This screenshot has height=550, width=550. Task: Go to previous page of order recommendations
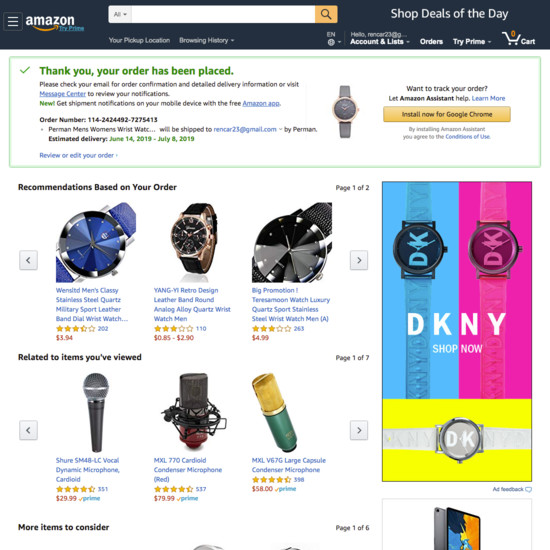28,260
